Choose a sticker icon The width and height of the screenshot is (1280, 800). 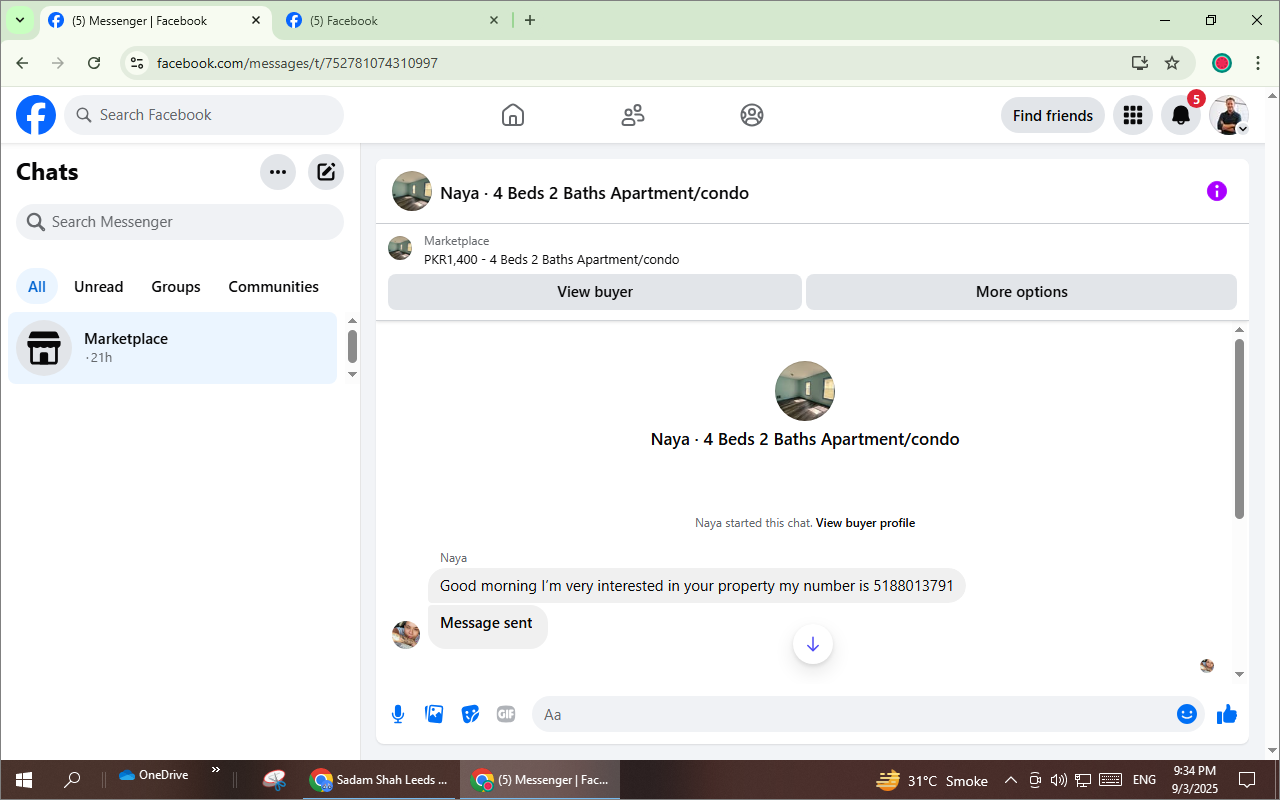pos(470,714)
